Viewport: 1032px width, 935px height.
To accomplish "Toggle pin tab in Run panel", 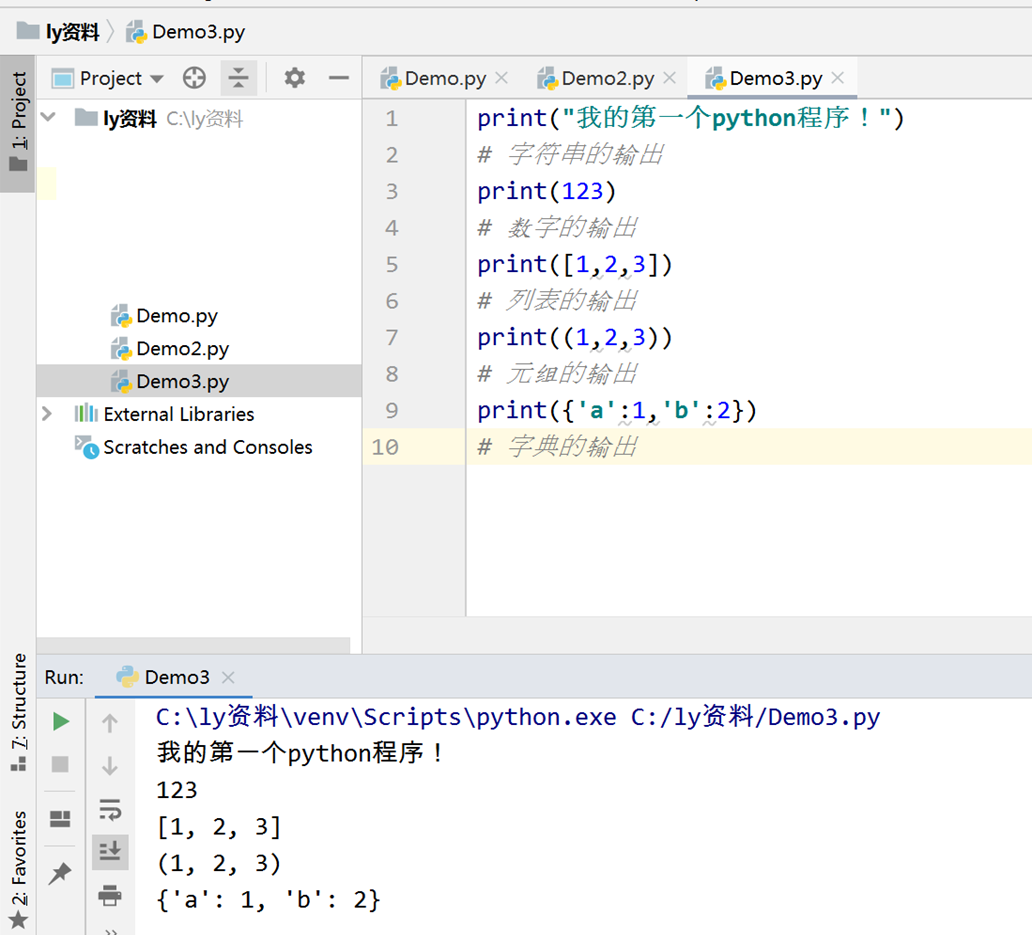I will click(x=60, y=874).
